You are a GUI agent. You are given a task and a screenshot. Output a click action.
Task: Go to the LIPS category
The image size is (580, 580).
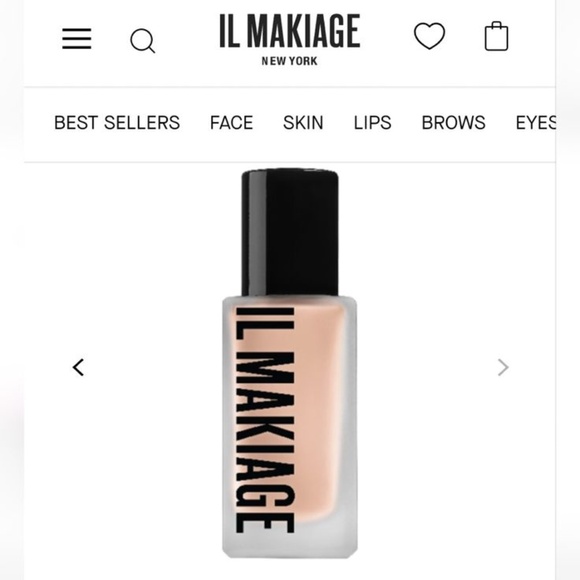pos(372,122)
